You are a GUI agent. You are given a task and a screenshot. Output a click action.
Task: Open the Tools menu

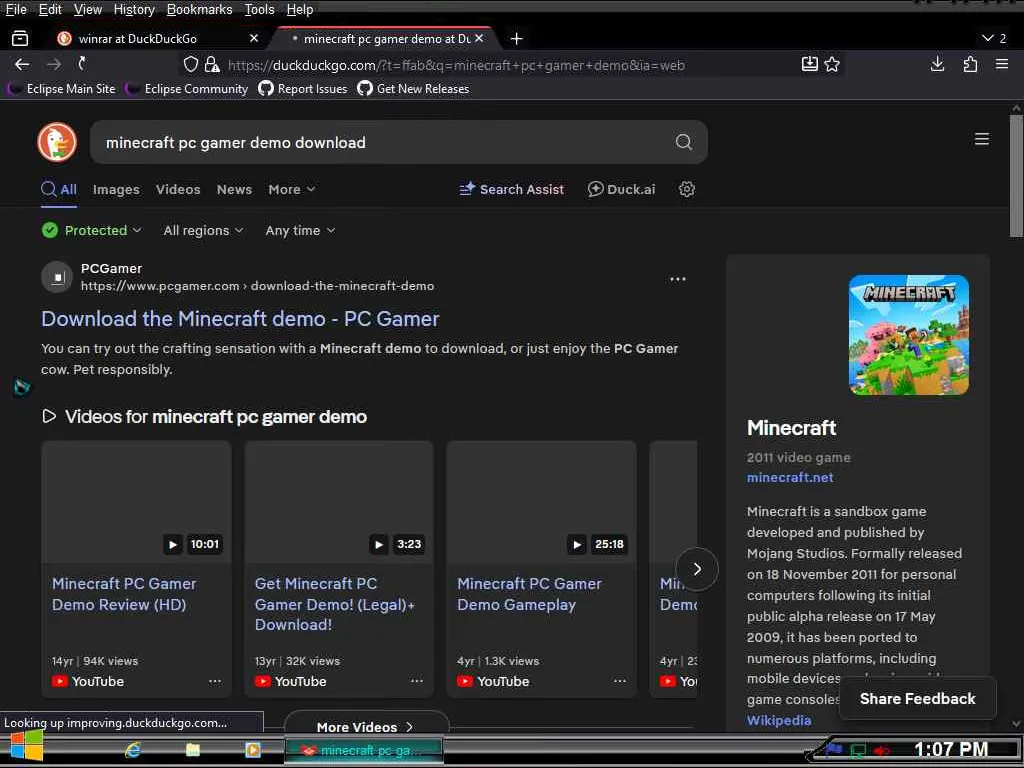tap(259, 10)
